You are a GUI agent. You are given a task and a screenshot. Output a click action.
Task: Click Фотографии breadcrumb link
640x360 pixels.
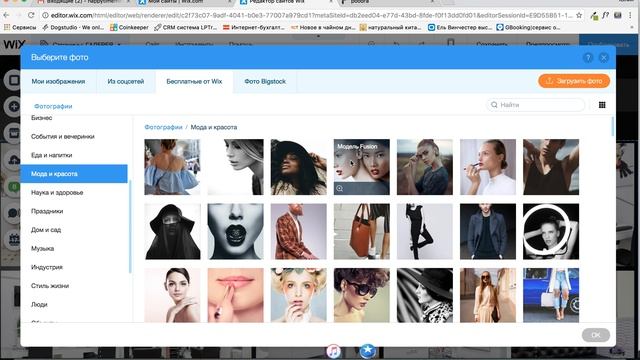pyautogui.click(x=163, y=127)
